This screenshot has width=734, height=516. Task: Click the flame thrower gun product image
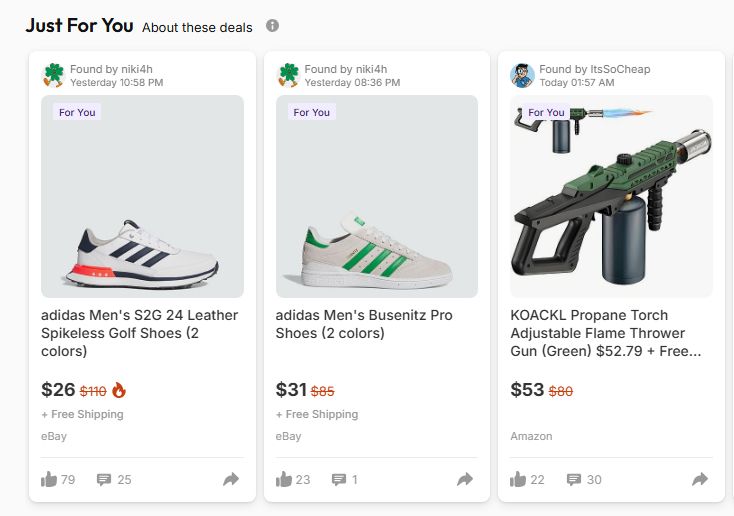[x=611, y=196]
